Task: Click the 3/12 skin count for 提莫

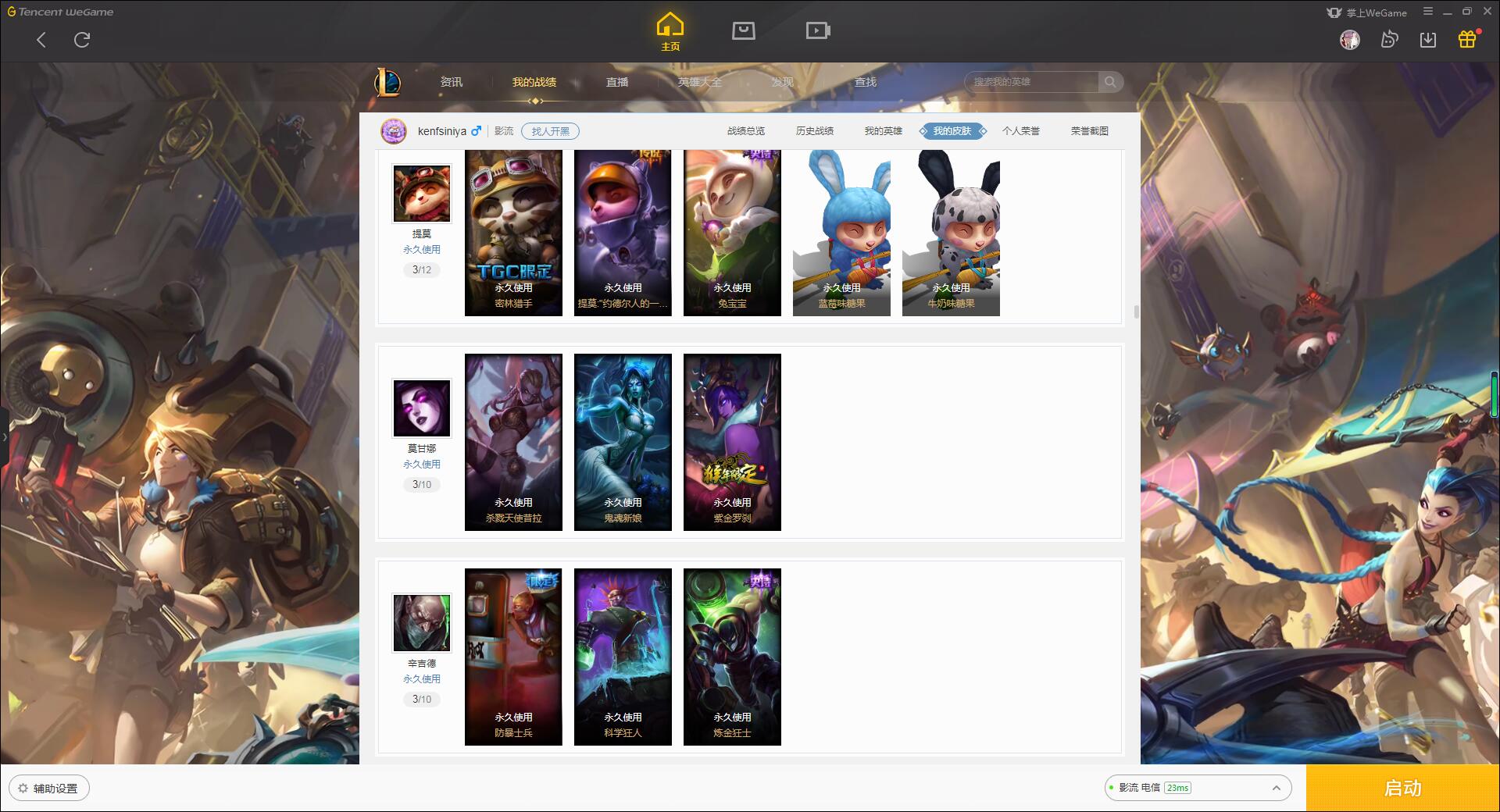Action: [x=422, y=270]
